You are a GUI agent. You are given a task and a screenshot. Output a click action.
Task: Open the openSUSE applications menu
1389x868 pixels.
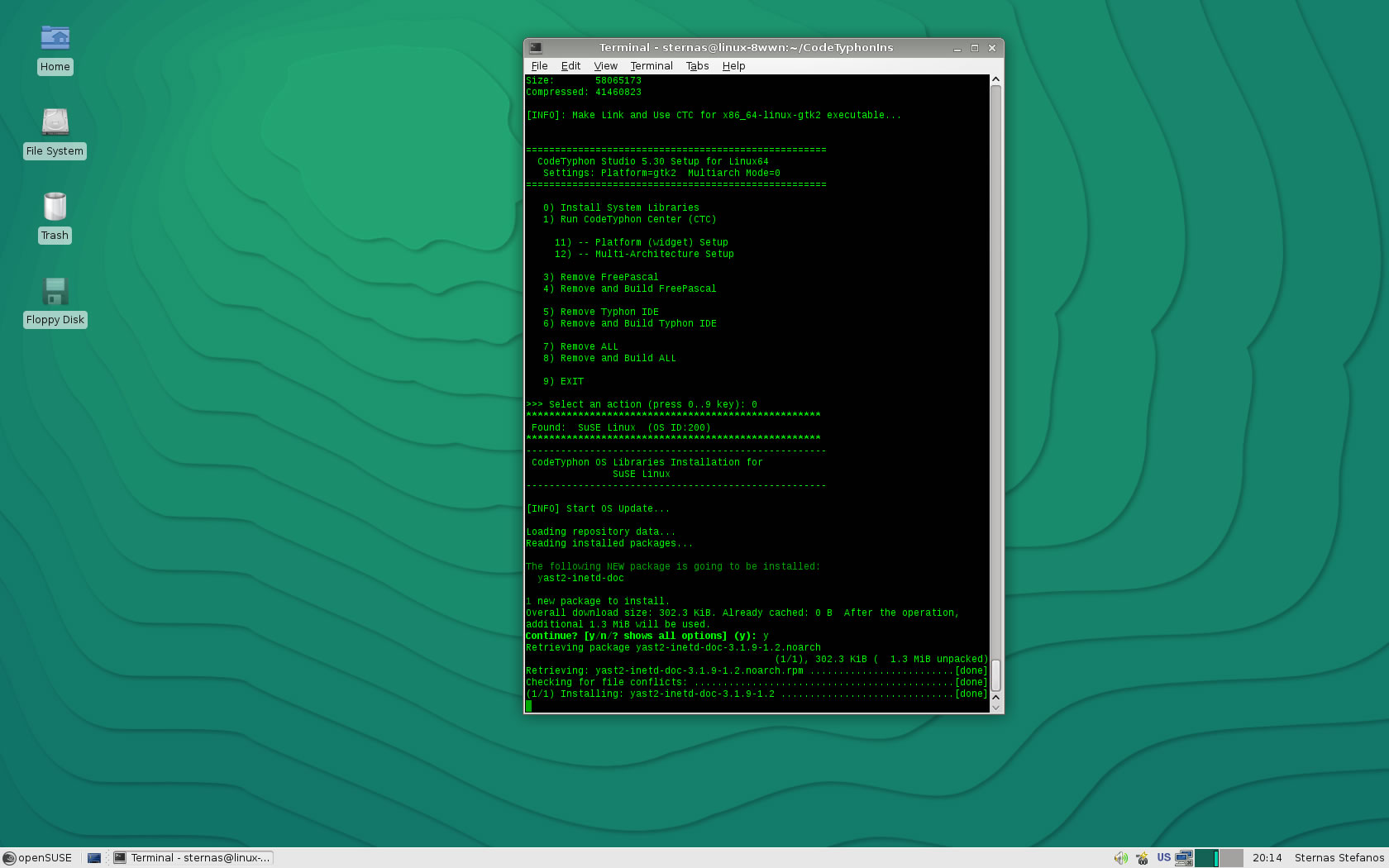(37, 858)
